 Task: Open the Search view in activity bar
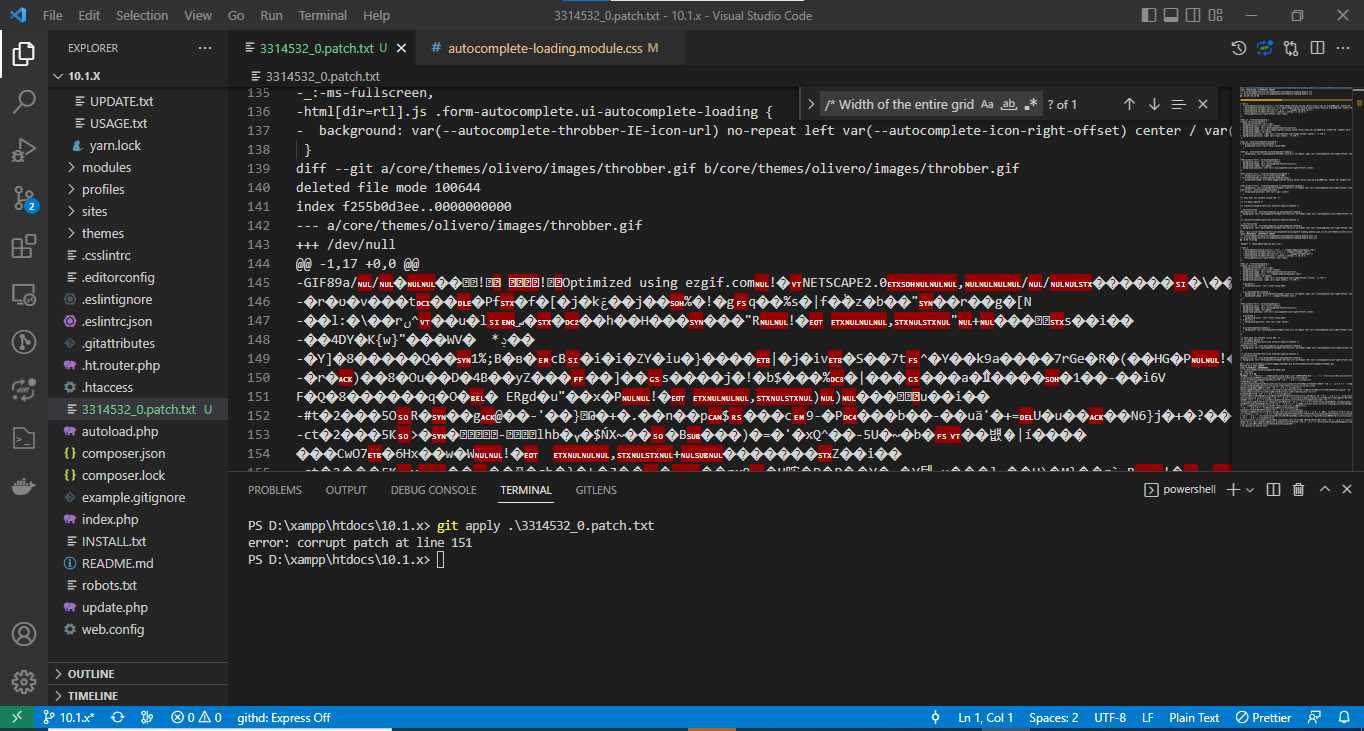tap(24, 101)
